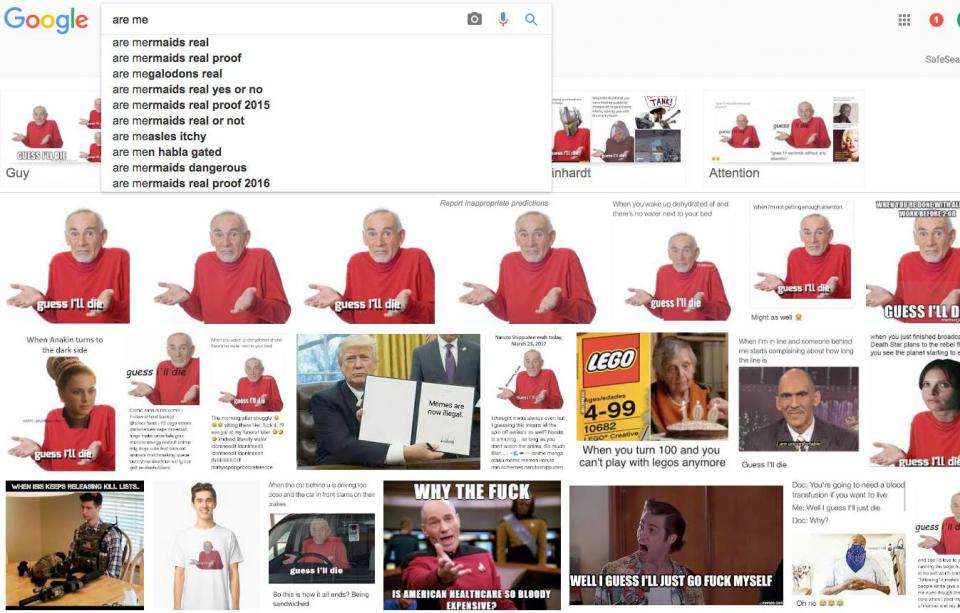Open the Reinhardt related search chip
Image resolution: width=960 pixels, height=613 pixels.
[618, 138]
